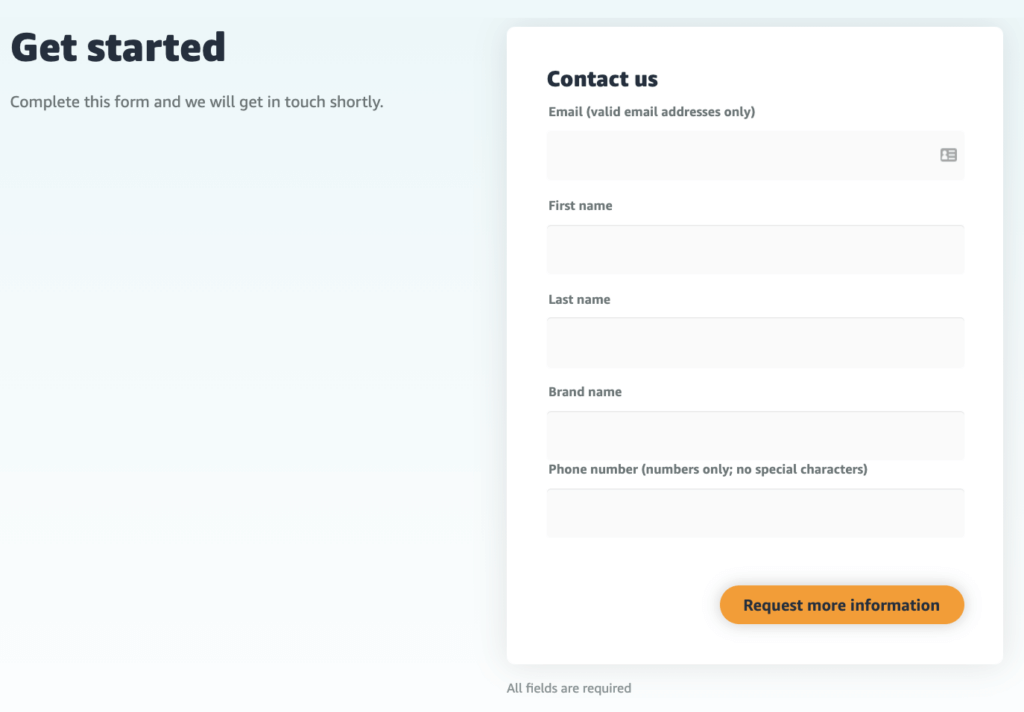This screenshot has height=712, width=1024.
Task: Click the underline below the Brand name field
Action: coord(754,459)
